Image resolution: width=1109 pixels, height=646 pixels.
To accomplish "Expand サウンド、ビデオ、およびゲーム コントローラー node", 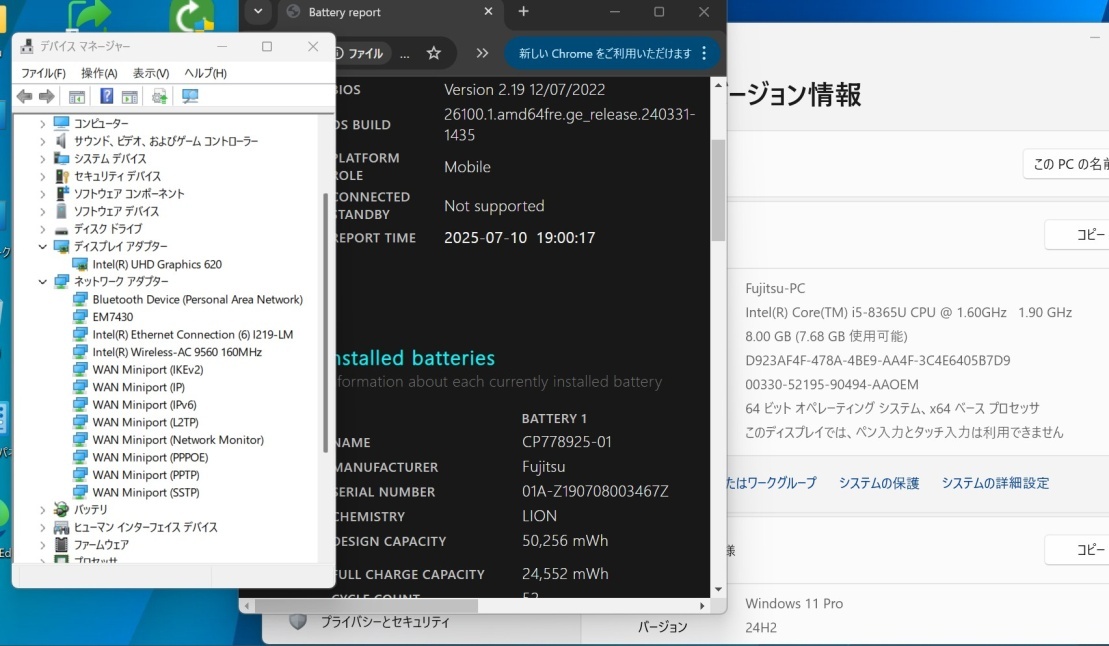I will pyautogui.click(x=42, y=142).
